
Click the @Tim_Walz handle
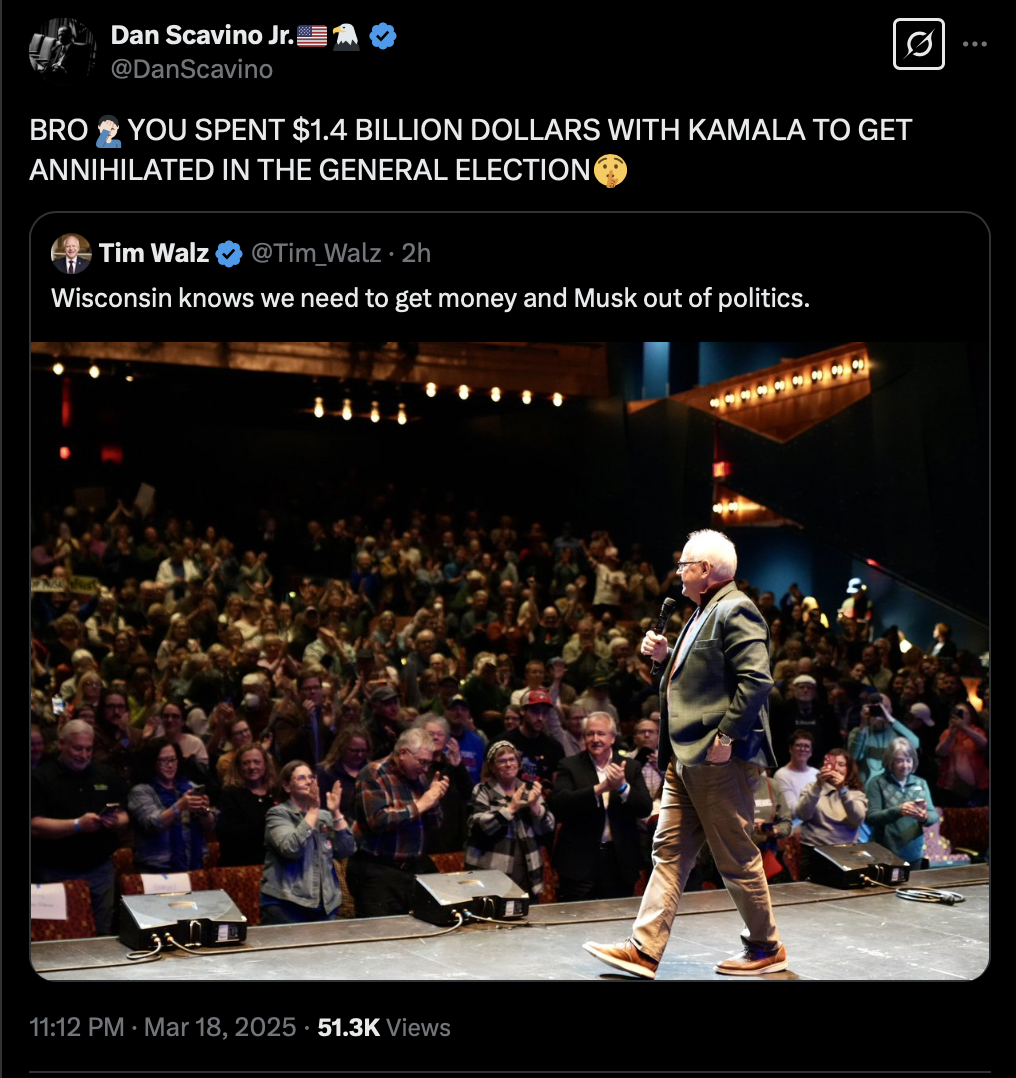(x=316, y=253)
